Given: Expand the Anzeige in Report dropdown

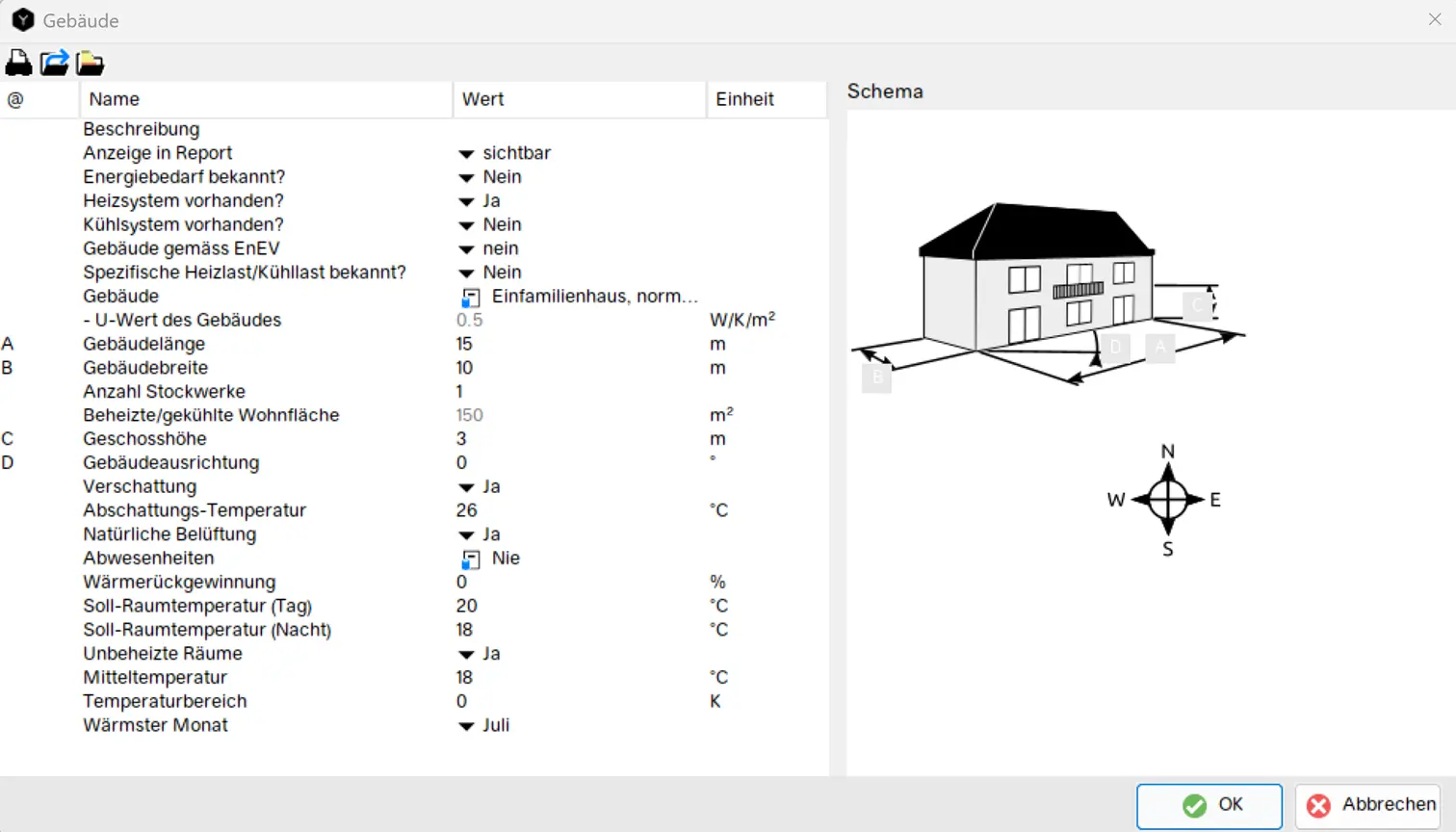Looking at the screenshot, I should tap(466, 154).
